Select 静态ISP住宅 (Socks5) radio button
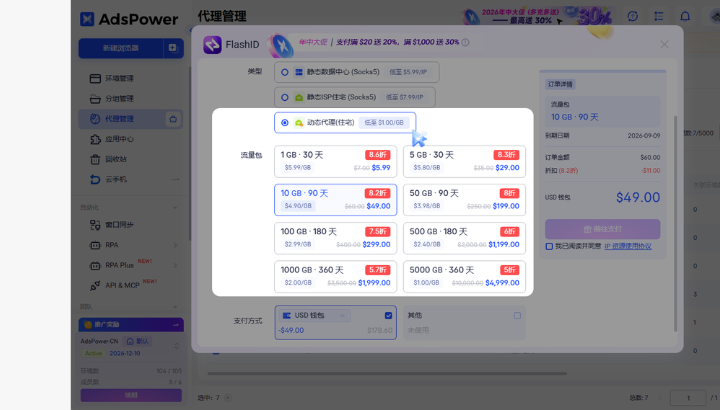720x410 pixels. tap(285, 97)
